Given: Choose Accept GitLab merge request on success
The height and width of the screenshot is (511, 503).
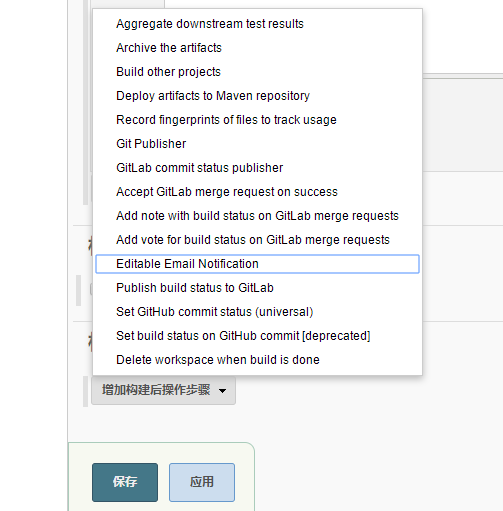Looking at the screenshot, I should tap(257, 192).
